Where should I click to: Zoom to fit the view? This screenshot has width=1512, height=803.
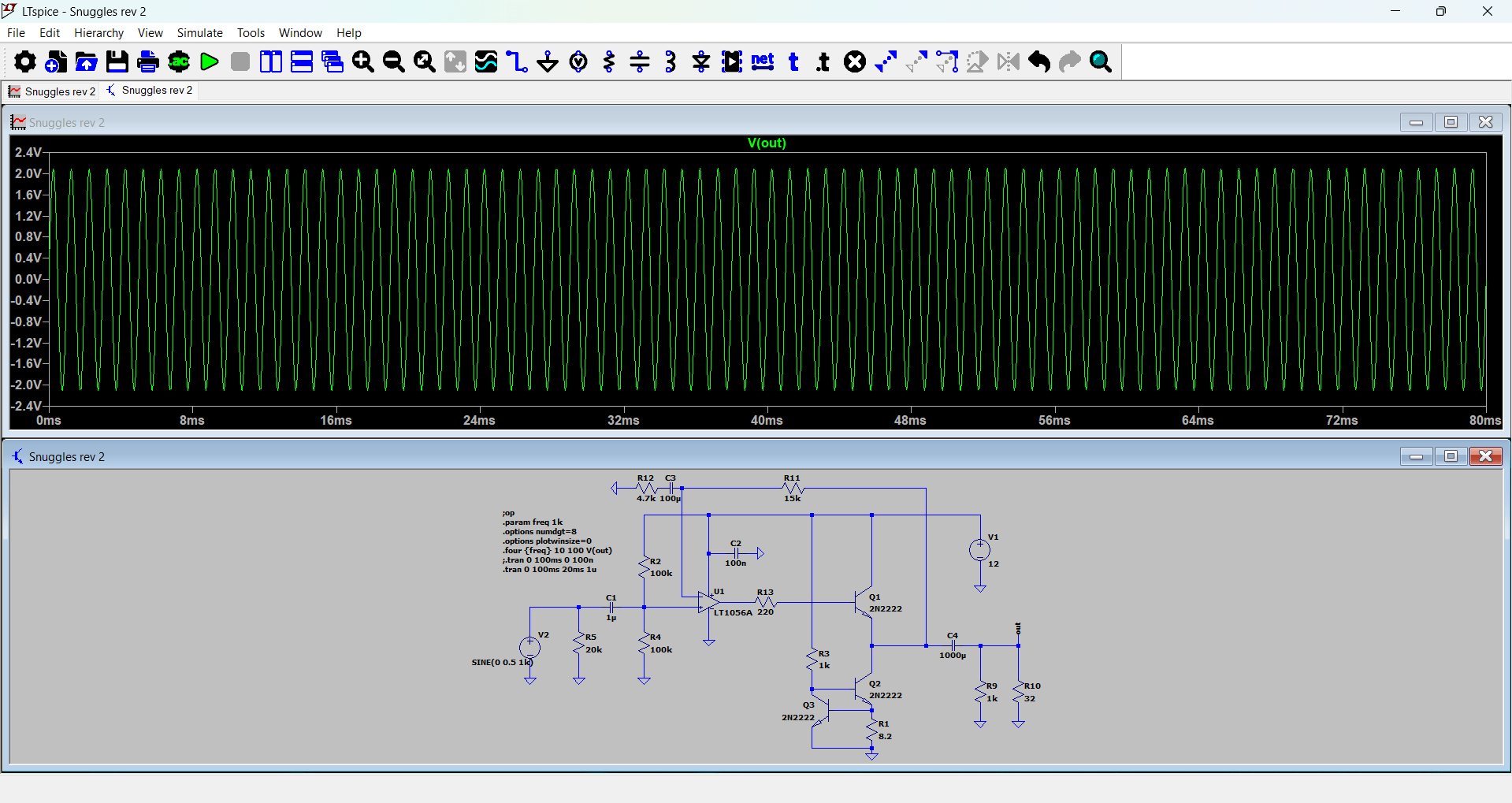(425, 61)
